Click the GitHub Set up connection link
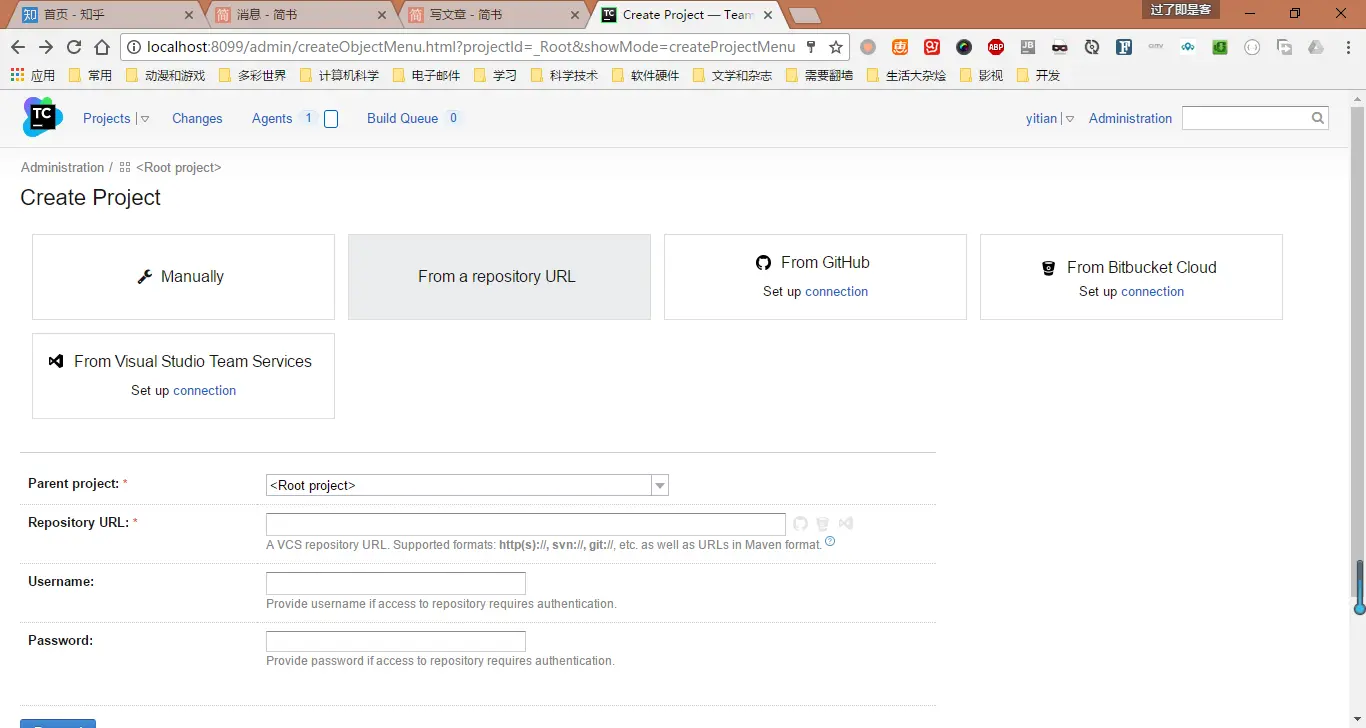Viewport: 1366px width, 728px height. click(837, 292)
